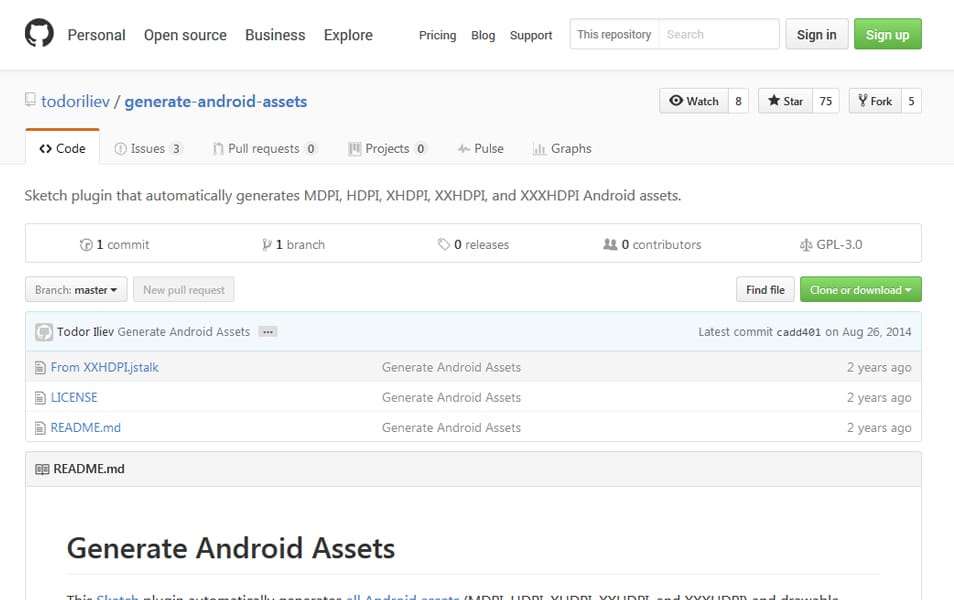This screenshot has height=600, width=954.
Task: Open the todoriliev user link
Action: (75, 101)
